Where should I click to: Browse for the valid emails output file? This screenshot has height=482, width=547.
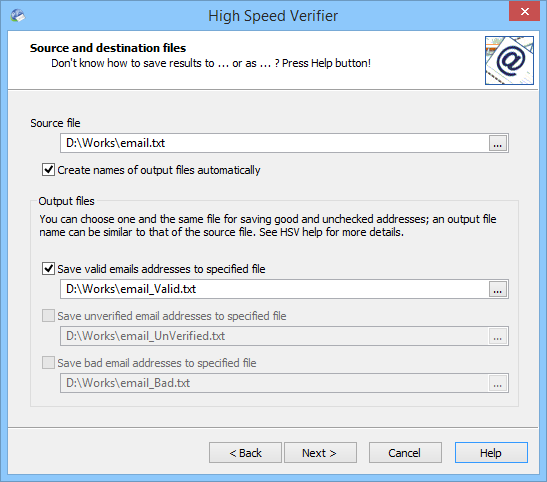[497, 289]
